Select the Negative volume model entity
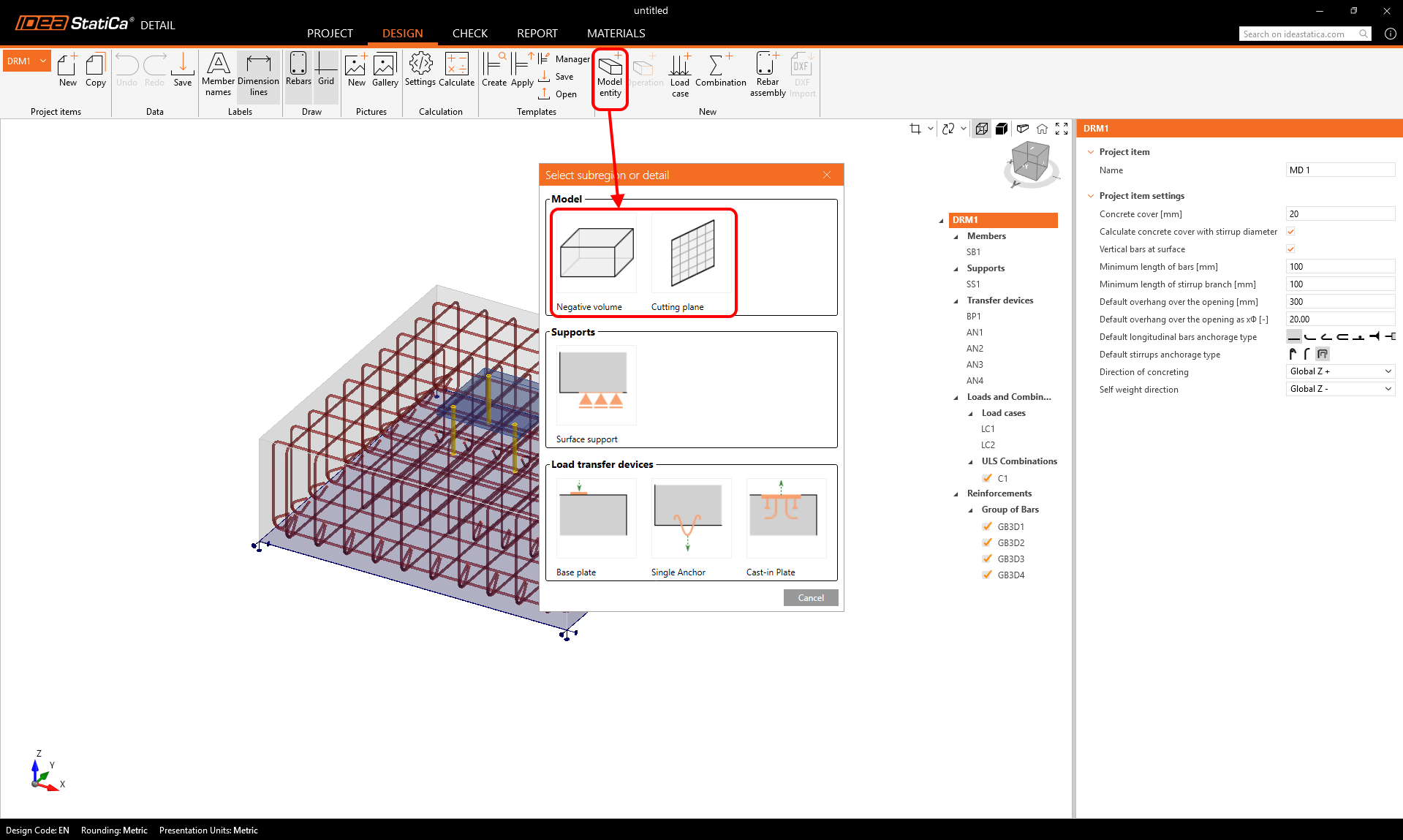Screen dimensions: 1403x840 tap(596, 256)
